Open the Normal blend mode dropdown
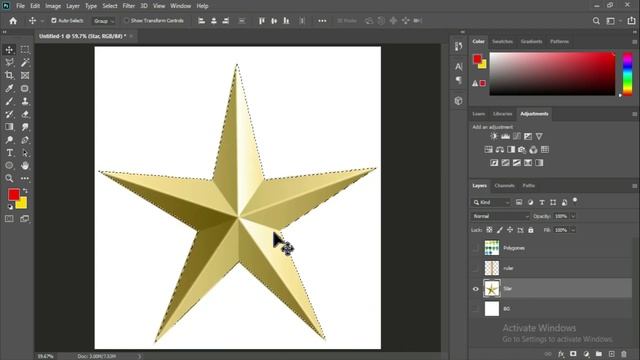 [x=500, y=216]
